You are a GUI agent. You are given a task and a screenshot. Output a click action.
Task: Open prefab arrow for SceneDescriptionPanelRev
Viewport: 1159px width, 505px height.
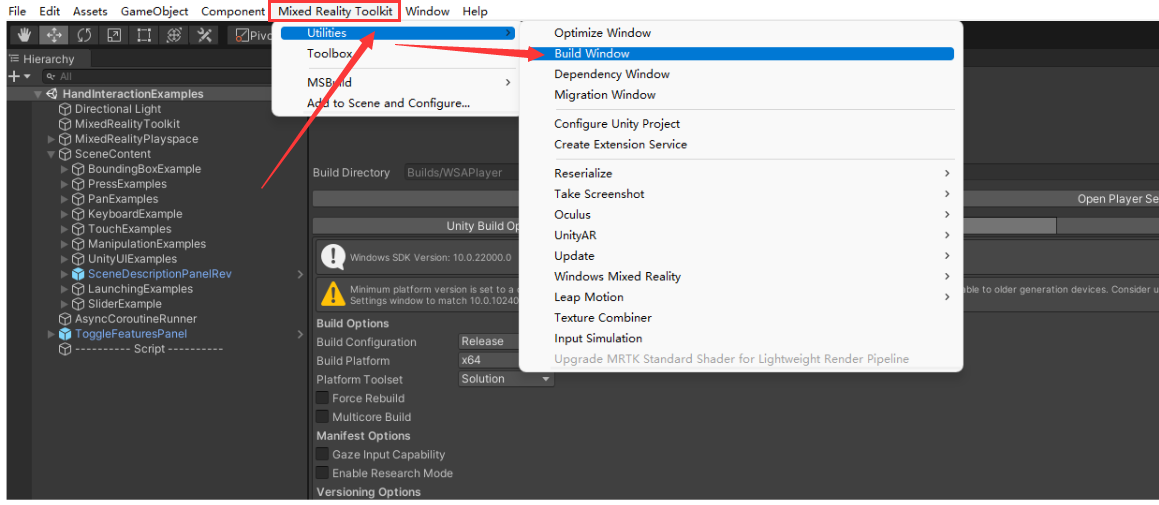300,274
